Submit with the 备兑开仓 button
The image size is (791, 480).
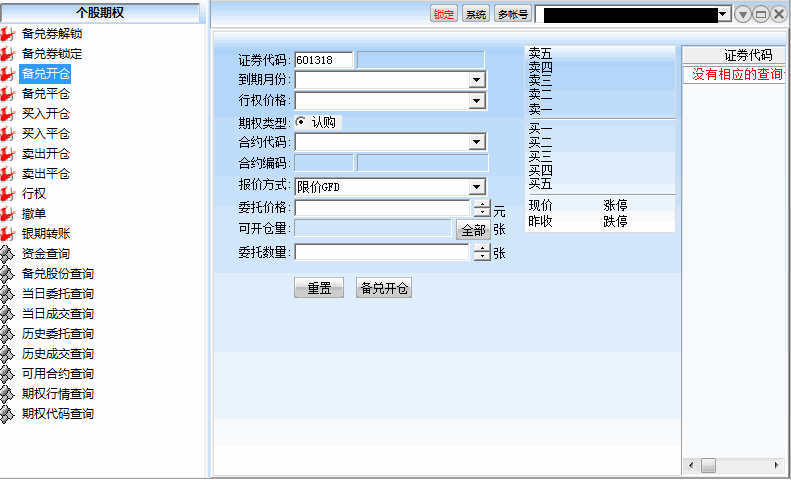[384, 288]
